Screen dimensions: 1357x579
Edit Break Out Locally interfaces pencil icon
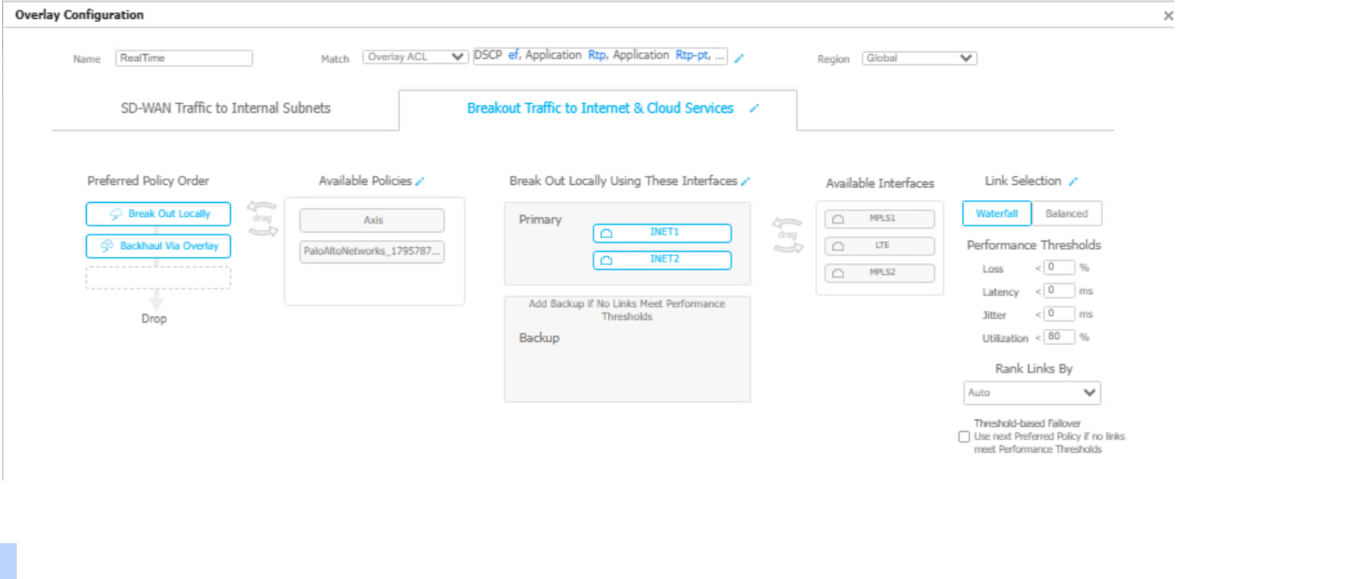tap(745, 181)
